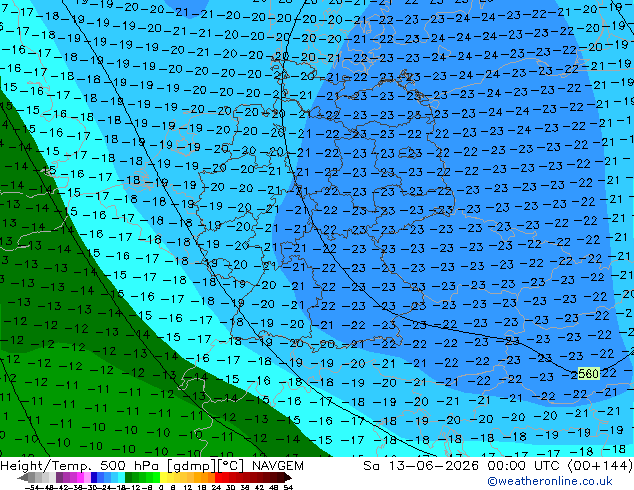Click the legend scale value 0

pos(161,488)
